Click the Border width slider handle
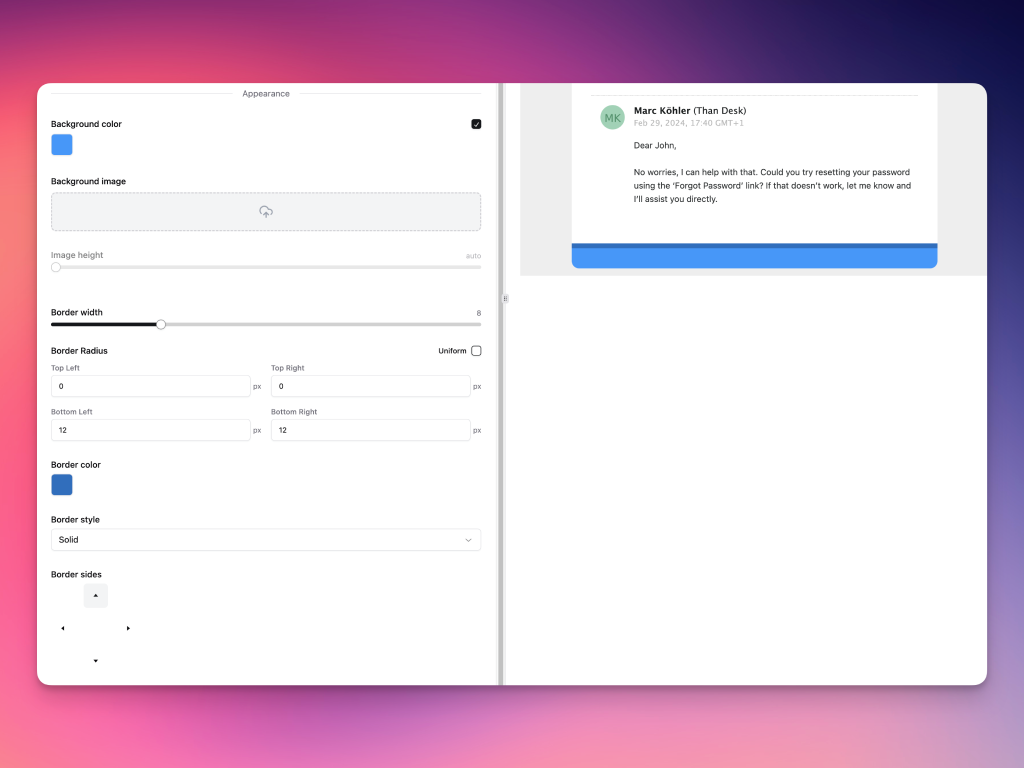The width and height of the screenshot is (1024, 768). click(161, 324)
